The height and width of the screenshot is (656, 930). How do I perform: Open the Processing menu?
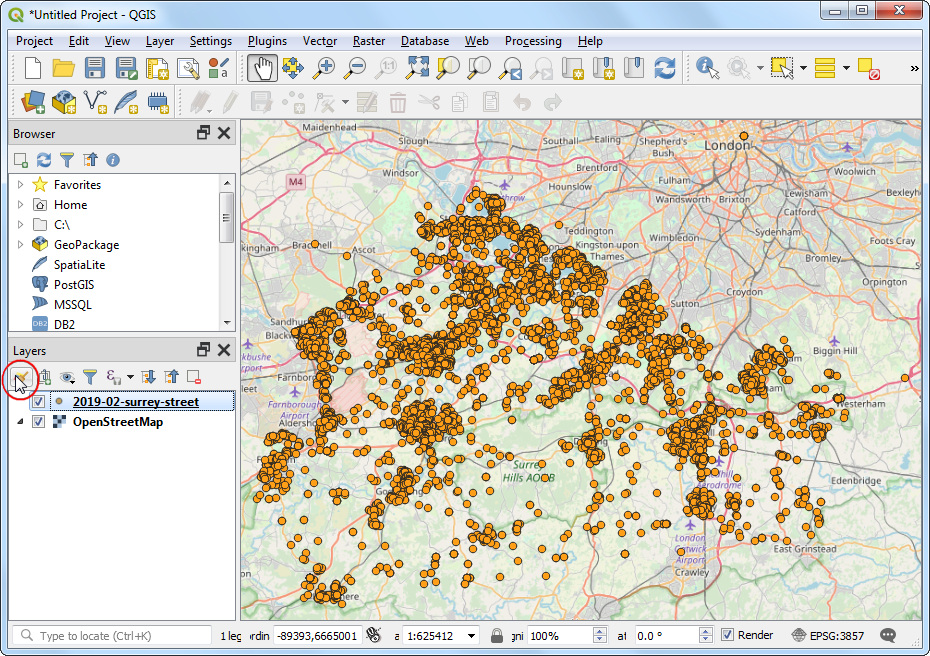click(532, 41)
